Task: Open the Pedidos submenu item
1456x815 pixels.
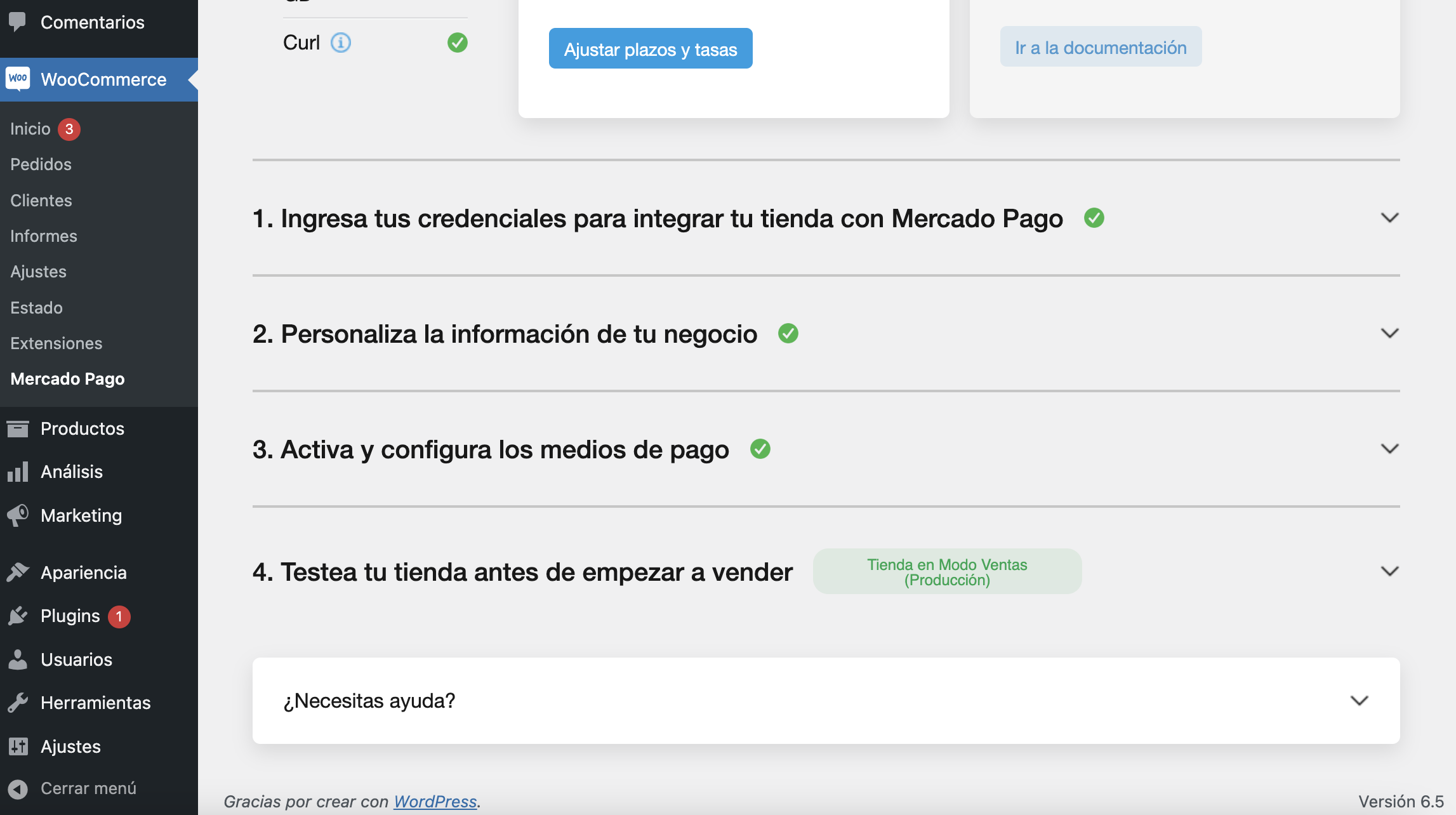Action: coord(41,164)
